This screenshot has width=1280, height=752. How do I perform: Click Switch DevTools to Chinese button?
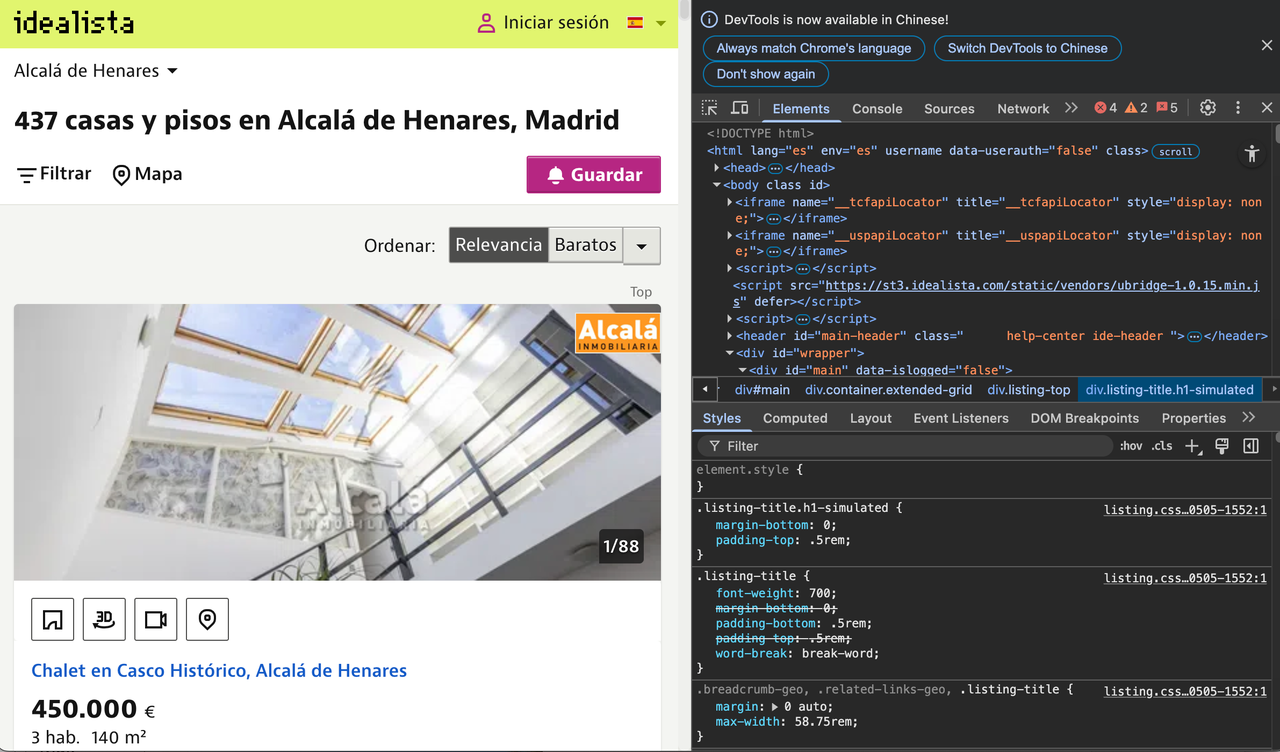(x=1028, y=48)
